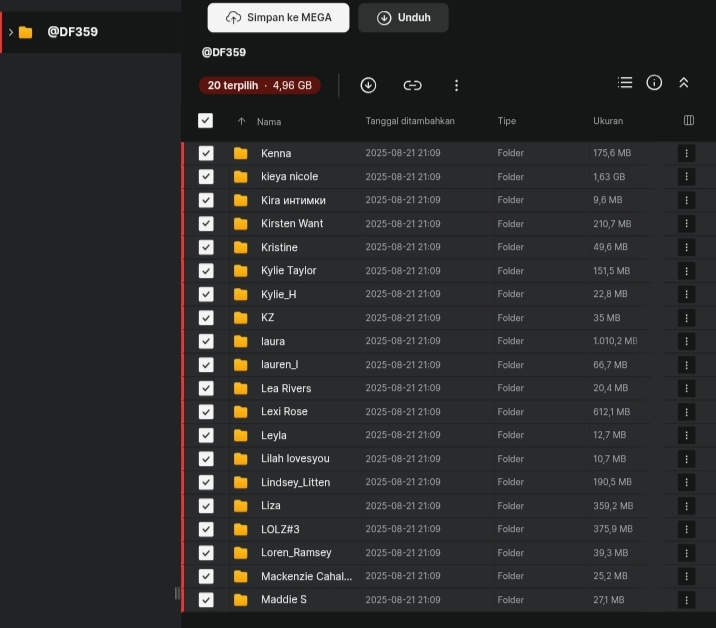This screenshot has height=628, width=716.
Task: Open more options for Kylie Taylor folder
Action: coord(686,271)
